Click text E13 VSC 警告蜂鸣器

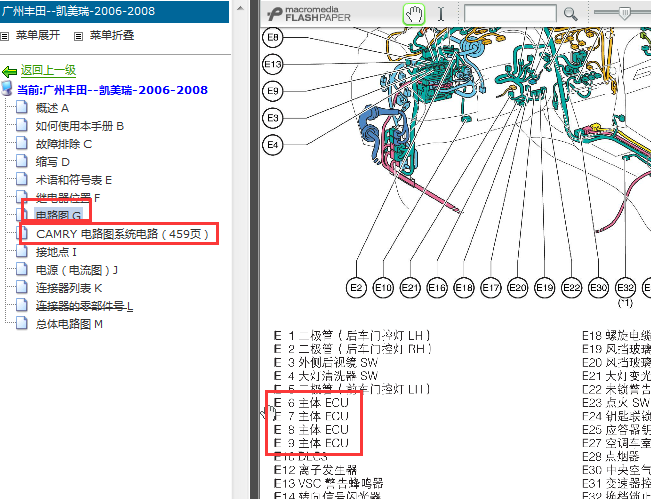click(x=328, y=483)
